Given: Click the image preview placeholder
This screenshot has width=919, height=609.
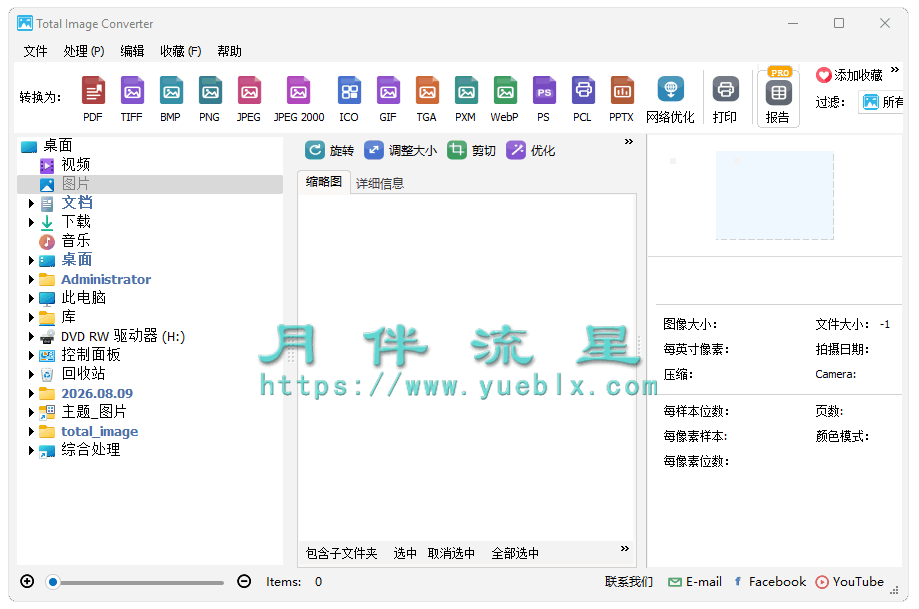Looking at the screenshot, I should coord(774,195).
